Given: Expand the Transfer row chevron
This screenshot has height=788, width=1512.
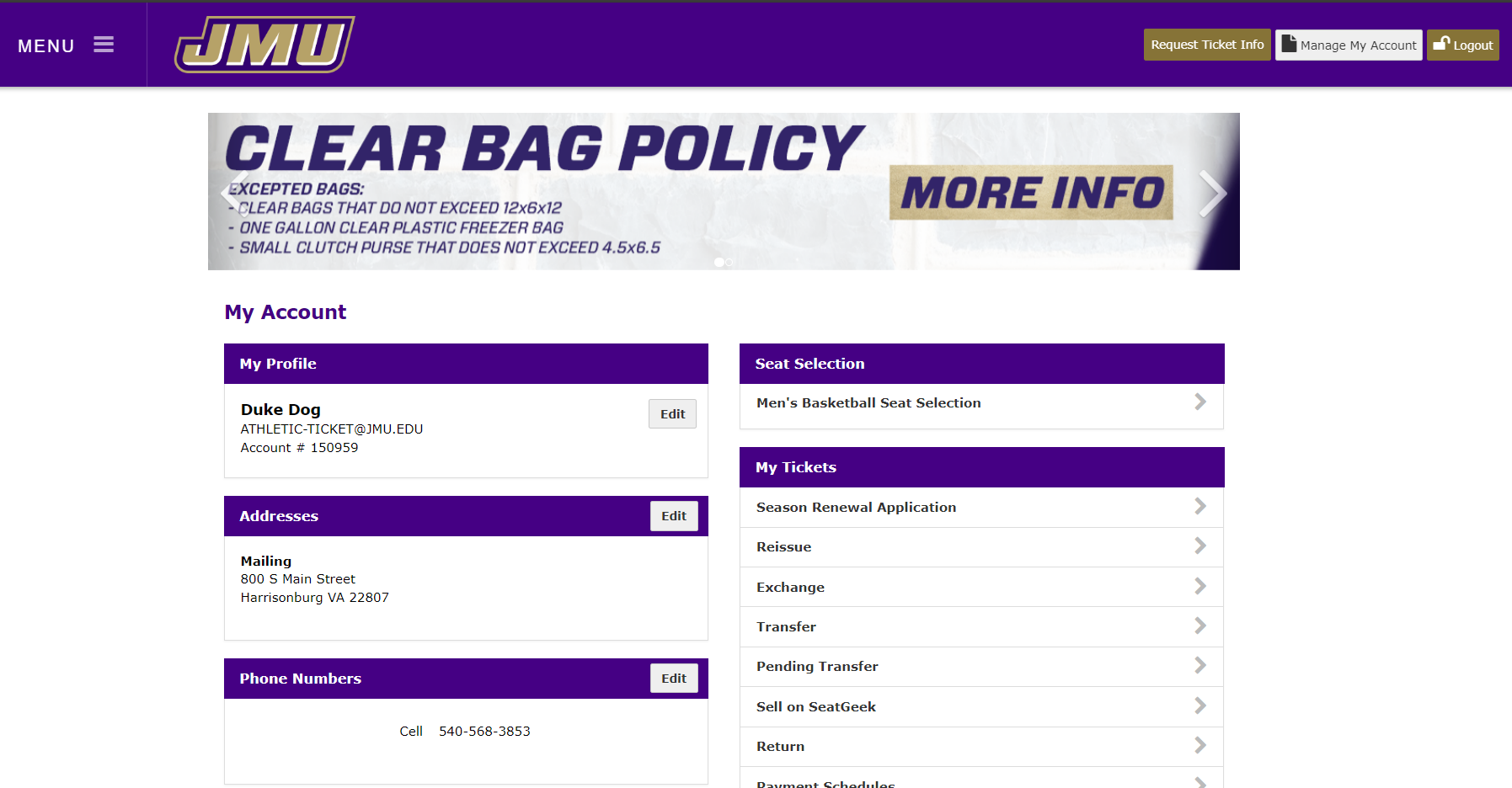Looking at the screenshot, I should point(1200,626).
